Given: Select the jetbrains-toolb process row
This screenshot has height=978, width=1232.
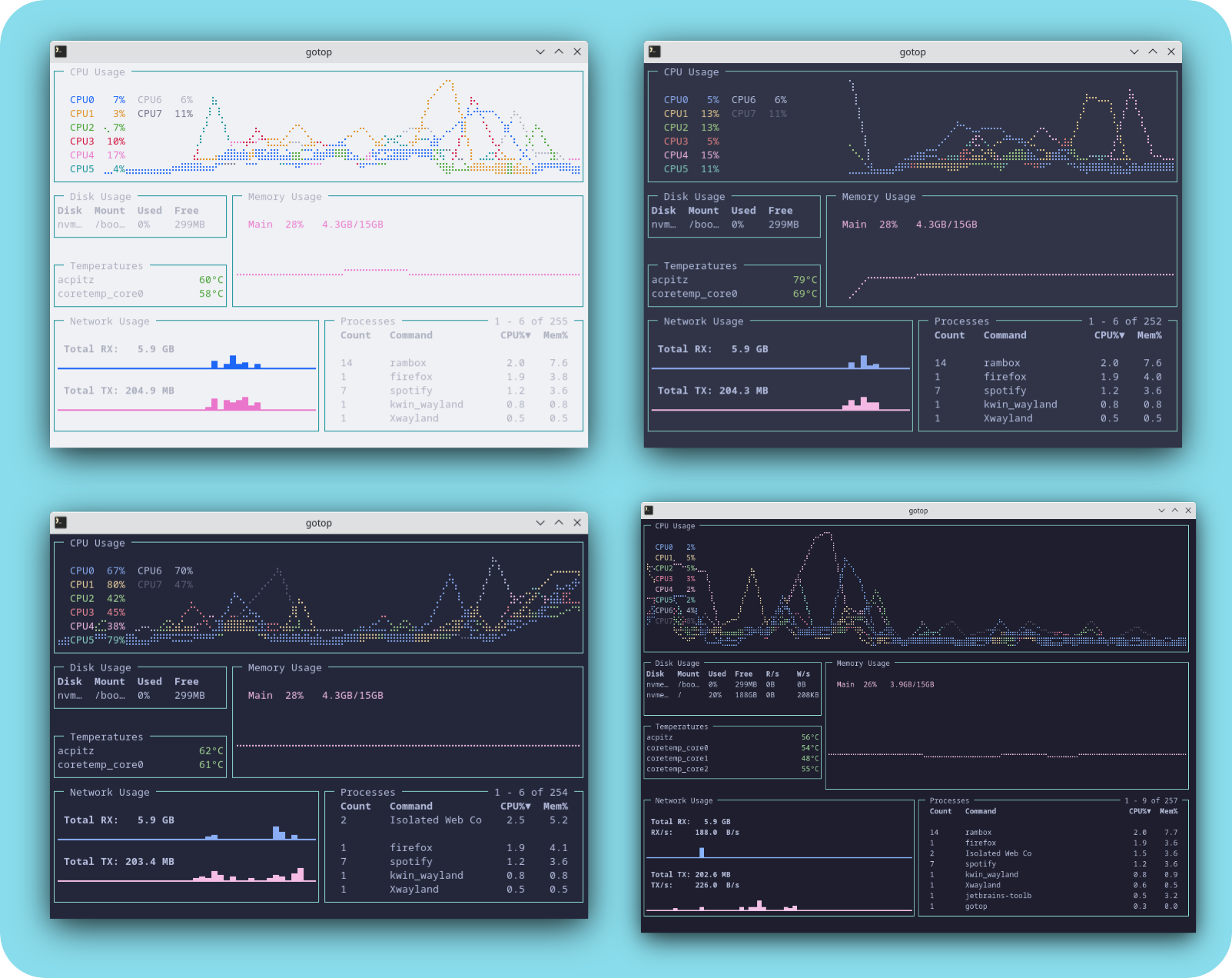Looking at the screenshot, I should pyautogui.click(x=998, y=896).
